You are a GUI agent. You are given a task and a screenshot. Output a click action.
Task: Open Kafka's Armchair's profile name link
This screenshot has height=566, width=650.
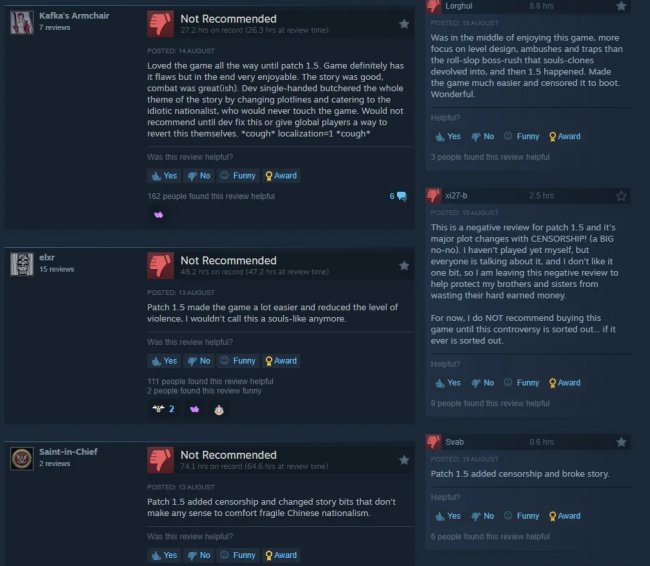[x=74, y=16]
